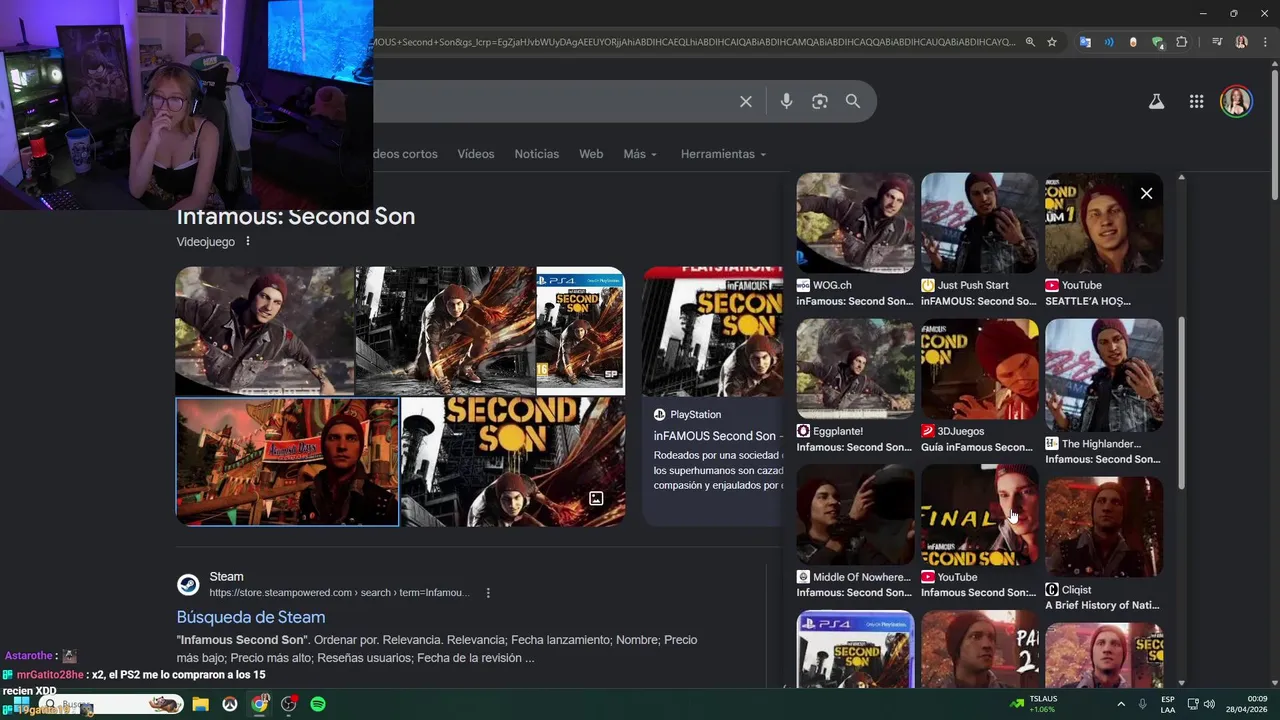
Task: Click tray microphone icon
Action: (x=1142, y=704)
